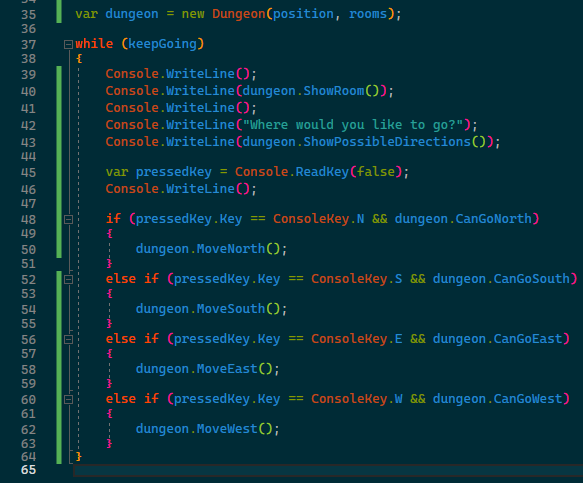This screenshot has height=483, width=583.
Task: Click line number 45 in the gutter
Action: coord(29,173)
